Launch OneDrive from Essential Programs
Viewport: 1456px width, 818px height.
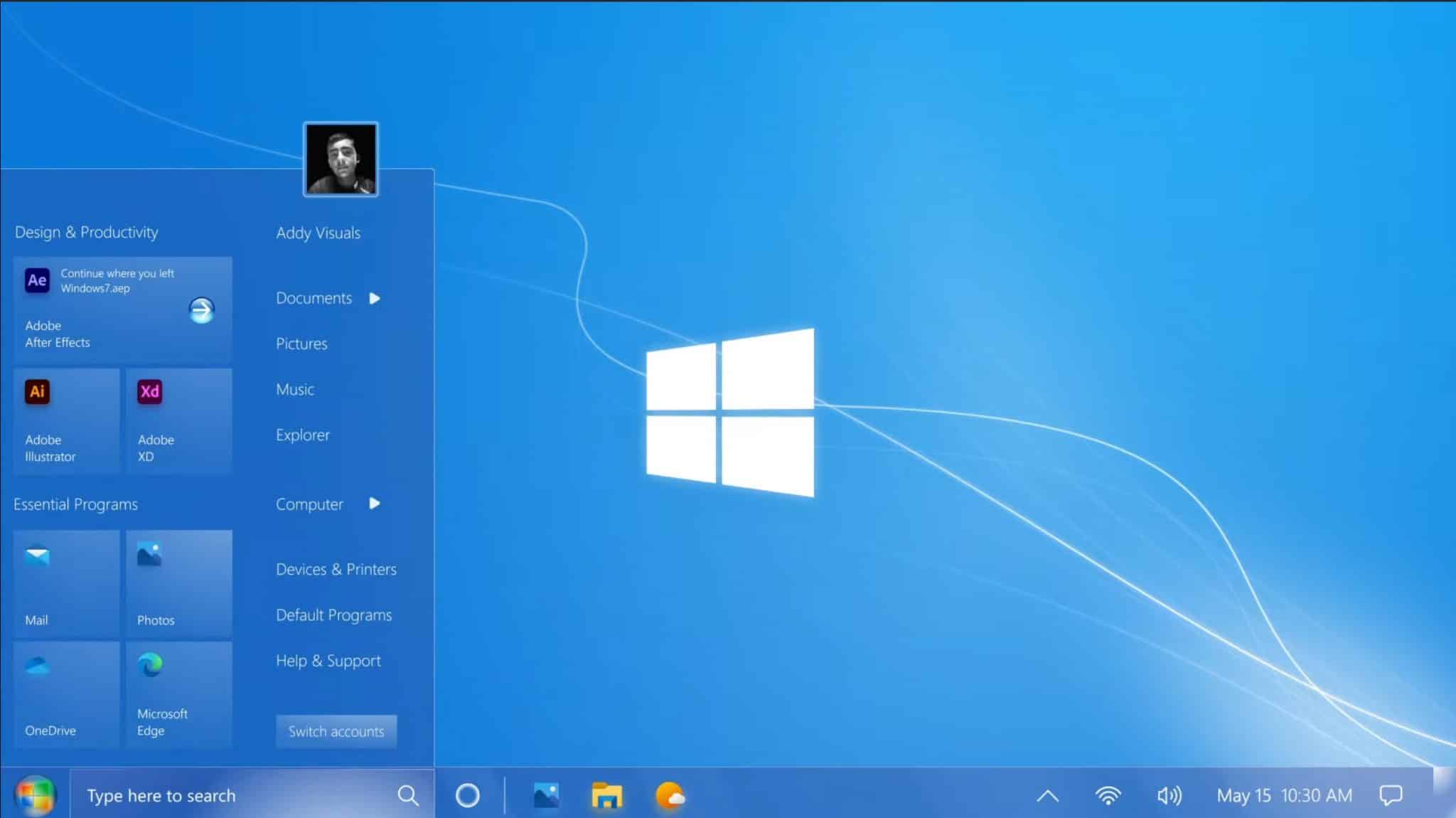tap(66, 694)
